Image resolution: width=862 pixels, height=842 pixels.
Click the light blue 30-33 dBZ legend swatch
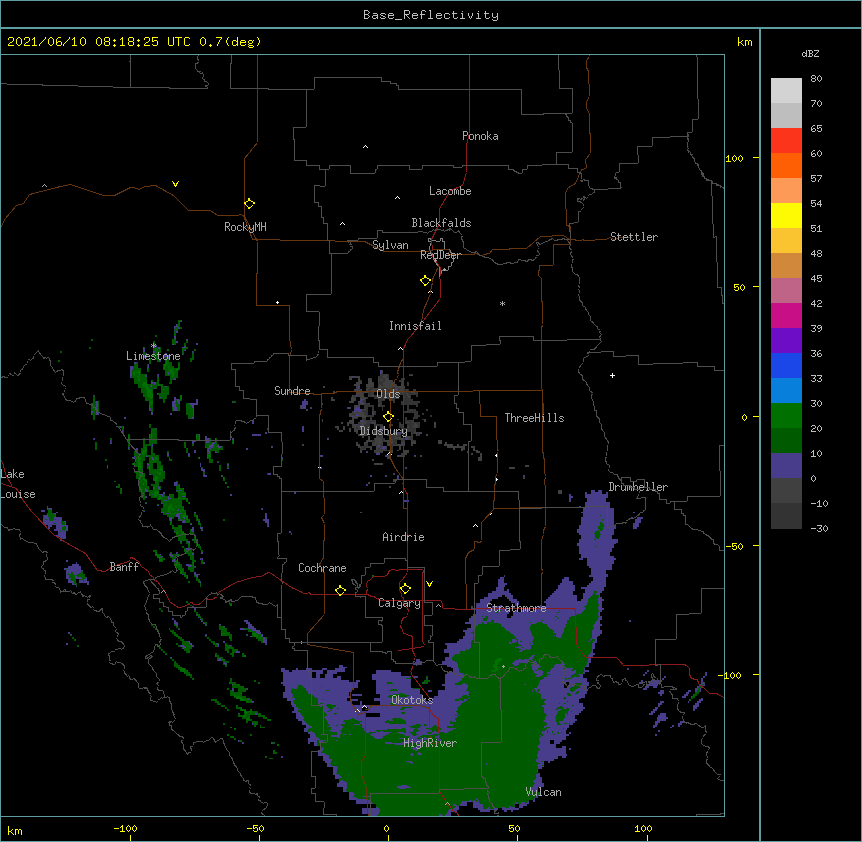point(786,391)
